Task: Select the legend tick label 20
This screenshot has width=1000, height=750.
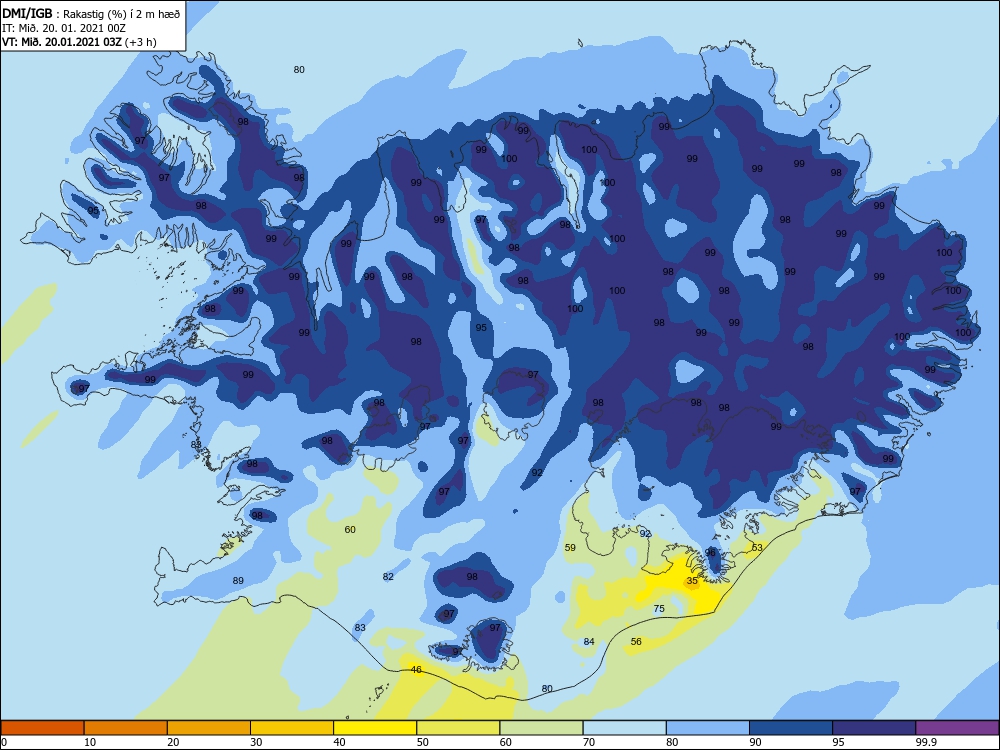Action: point(173,742)
